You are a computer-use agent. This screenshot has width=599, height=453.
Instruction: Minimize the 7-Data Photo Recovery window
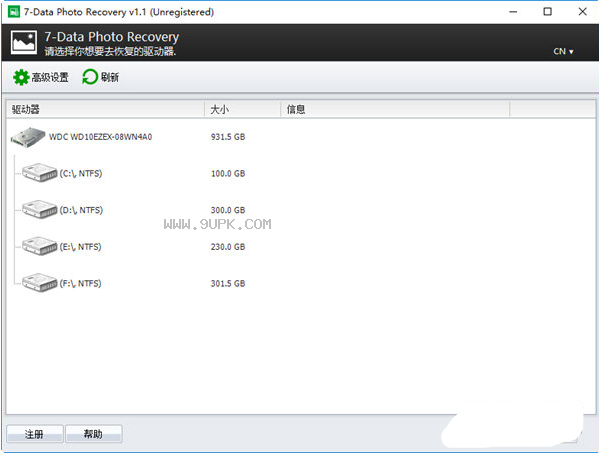[513, 12]
